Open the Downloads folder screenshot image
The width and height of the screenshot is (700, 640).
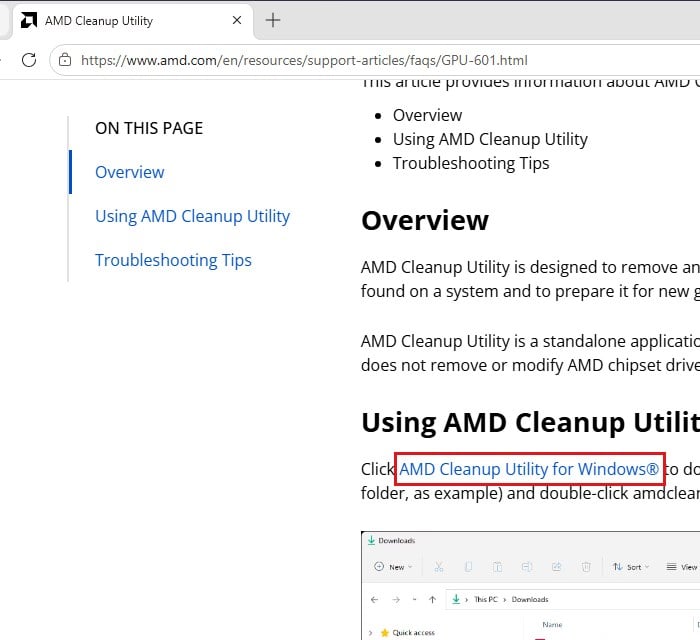530,586
